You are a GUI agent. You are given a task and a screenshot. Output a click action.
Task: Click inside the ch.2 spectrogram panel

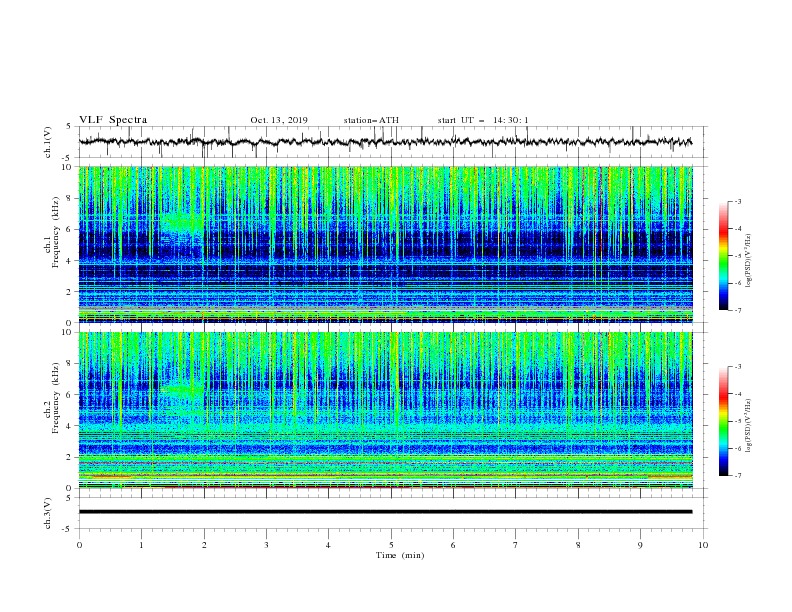[x=385, y=410]
